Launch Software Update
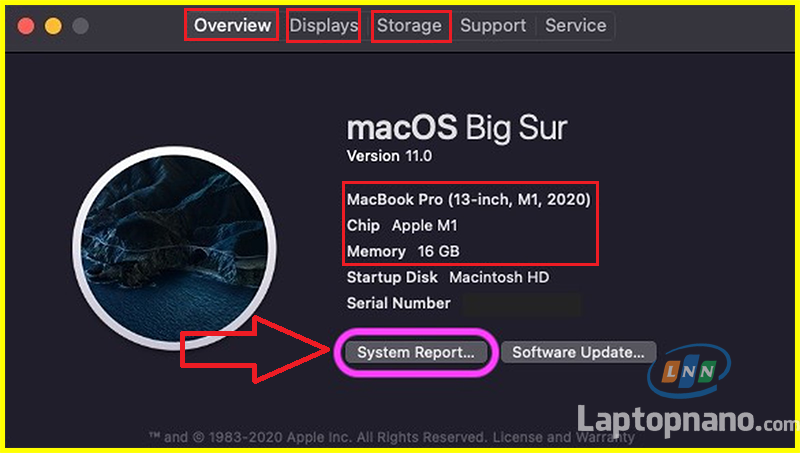The height and width of the screenshot is (453, 800). [x=579, y=352]
